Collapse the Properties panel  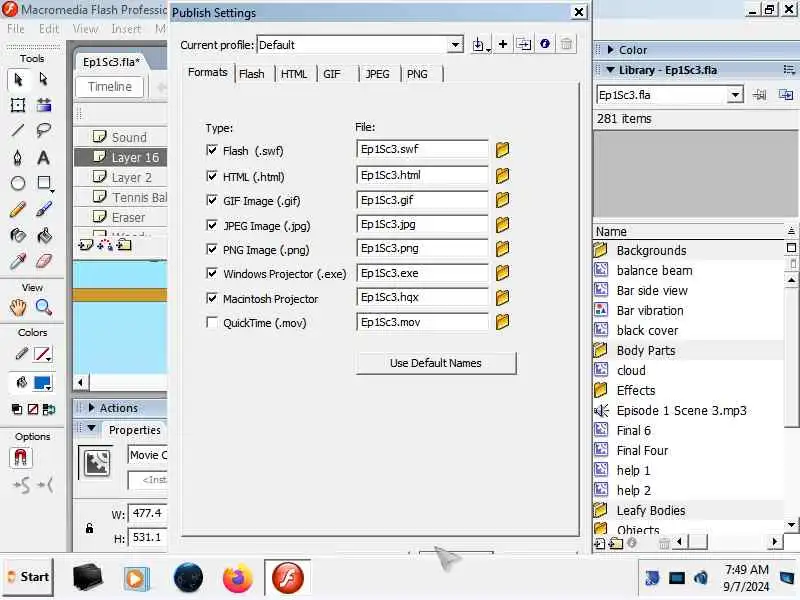[x=91, y=429]
